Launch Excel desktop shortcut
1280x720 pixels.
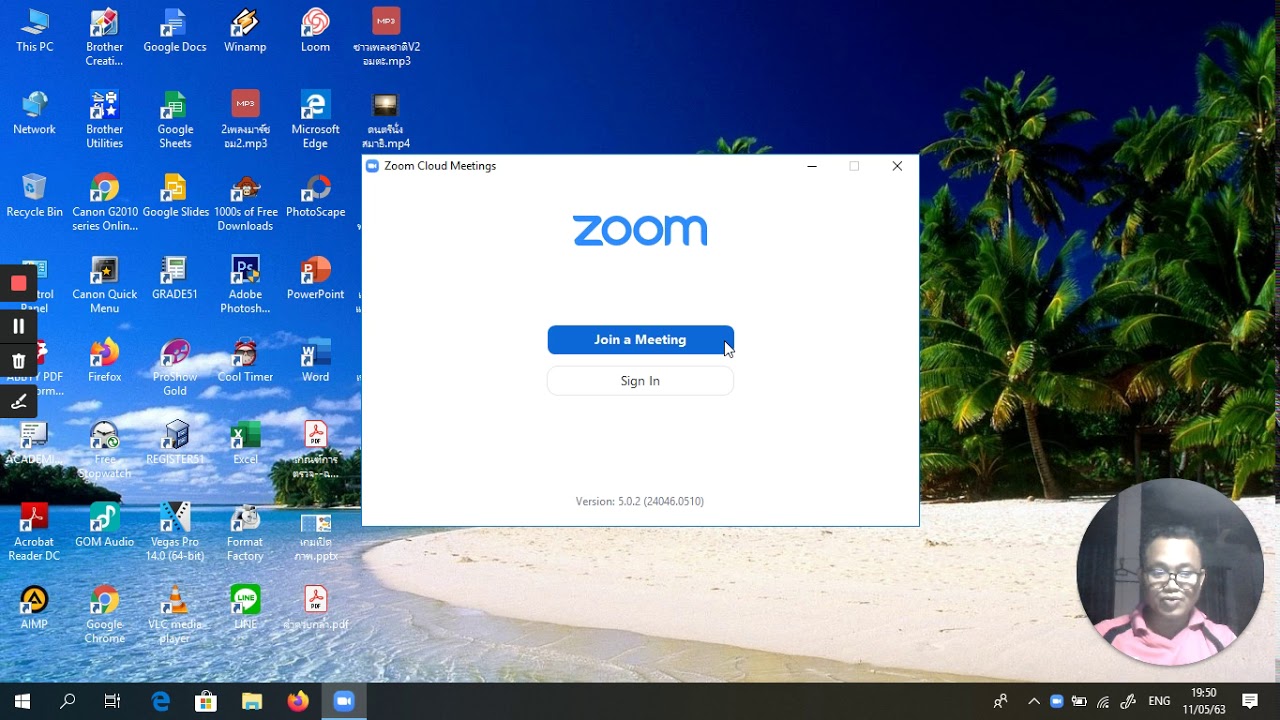[245, 443]
